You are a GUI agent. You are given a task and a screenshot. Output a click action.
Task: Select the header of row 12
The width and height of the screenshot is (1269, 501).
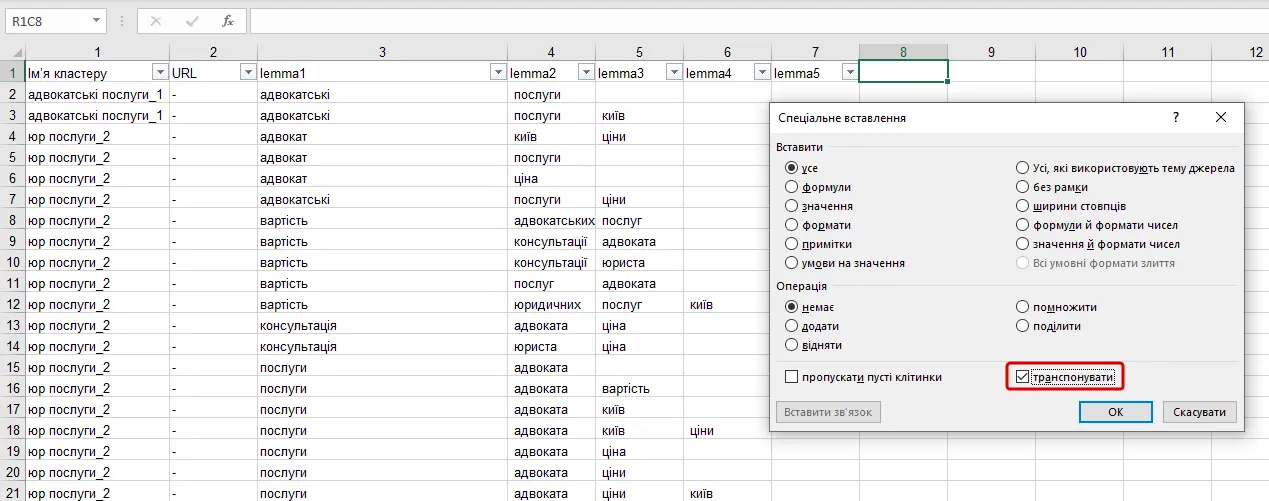(x=12, y=304)
